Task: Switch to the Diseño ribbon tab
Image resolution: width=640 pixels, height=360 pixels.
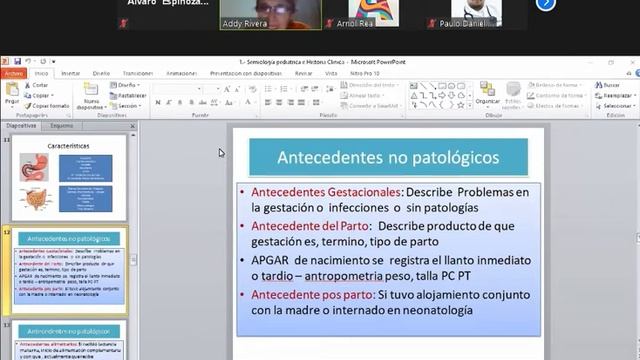Action: [x=101, y=73]
